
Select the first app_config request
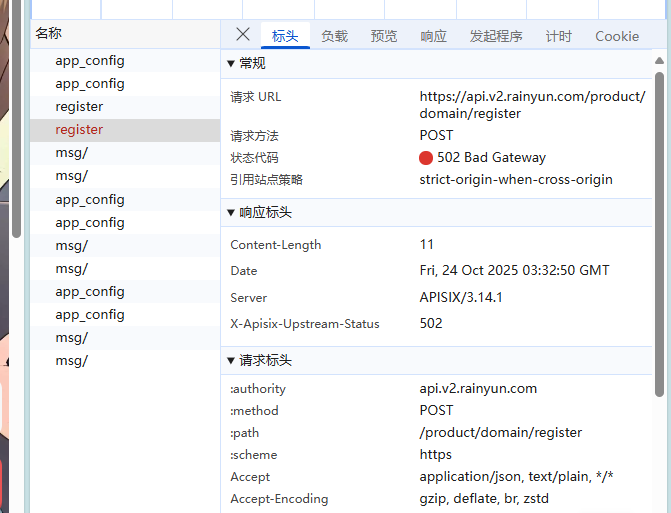tap(90, 60)
